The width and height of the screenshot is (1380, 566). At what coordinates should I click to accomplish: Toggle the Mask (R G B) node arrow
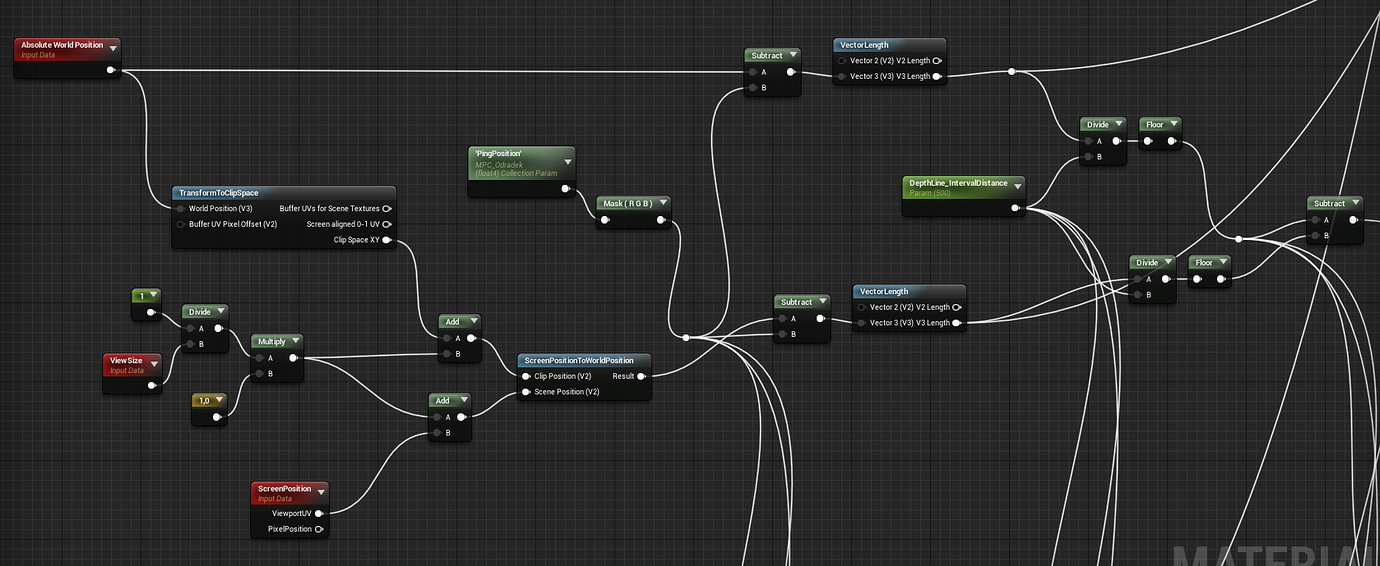(x=661, y=203)
